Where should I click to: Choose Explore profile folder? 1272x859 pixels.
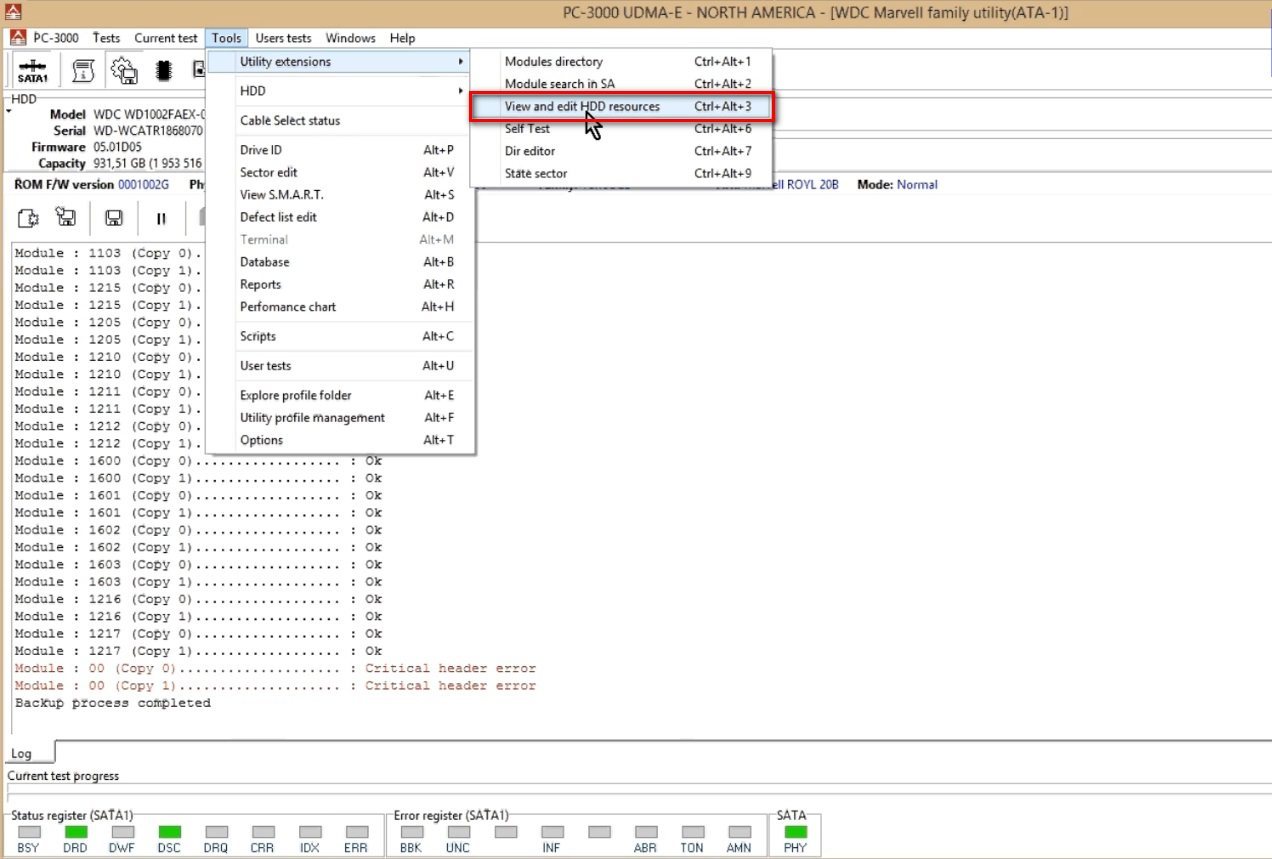[339, 396]
